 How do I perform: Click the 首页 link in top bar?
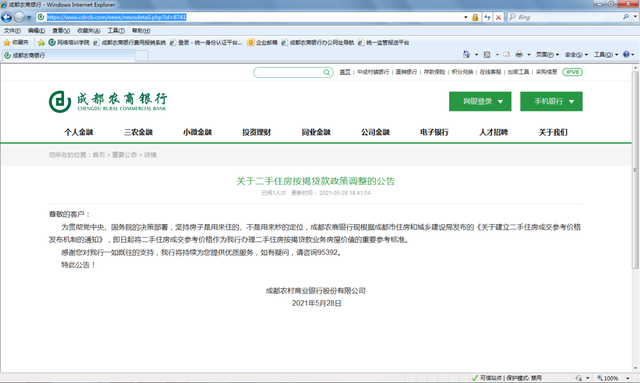(x=345, y=72)
